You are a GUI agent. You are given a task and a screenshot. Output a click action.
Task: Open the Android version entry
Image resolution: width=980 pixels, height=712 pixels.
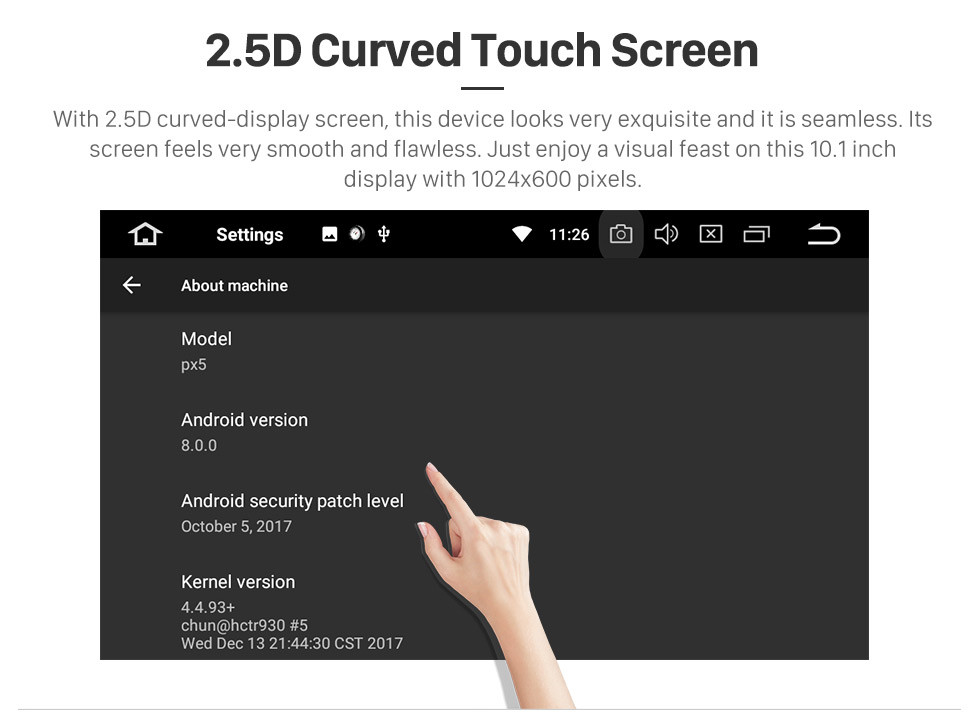pyautogui.click(x=484, y=433)
